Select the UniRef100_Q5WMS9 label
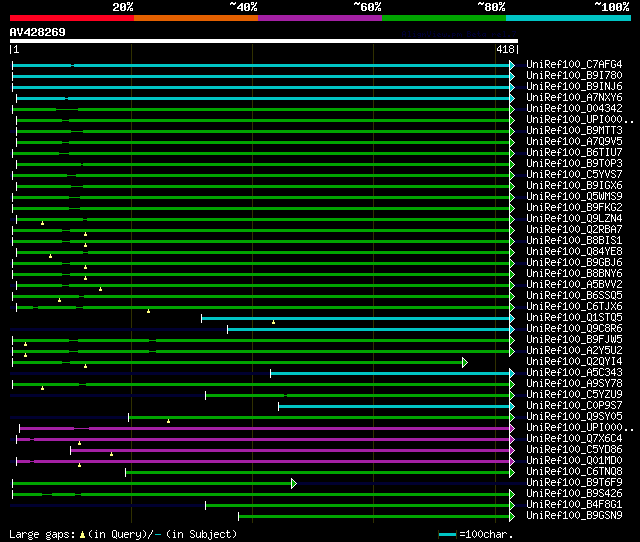Screen dimensions: 640x542 point(574,197)
